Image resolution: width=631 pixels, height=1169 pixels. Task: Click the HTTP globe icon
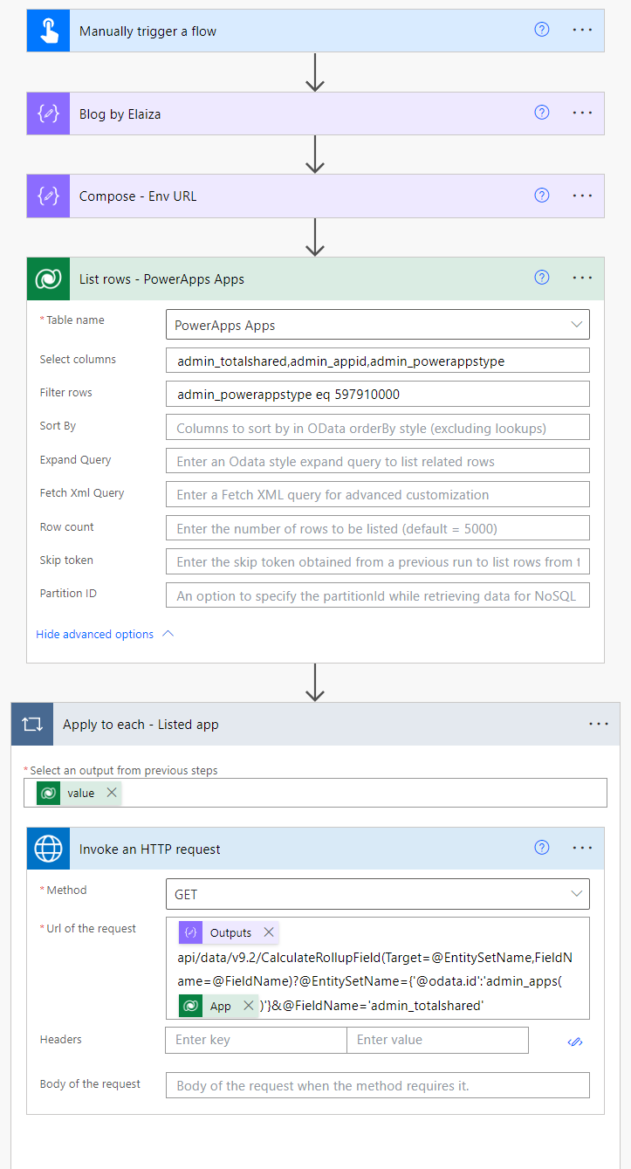pyautogui.click(x=48, y=847)
